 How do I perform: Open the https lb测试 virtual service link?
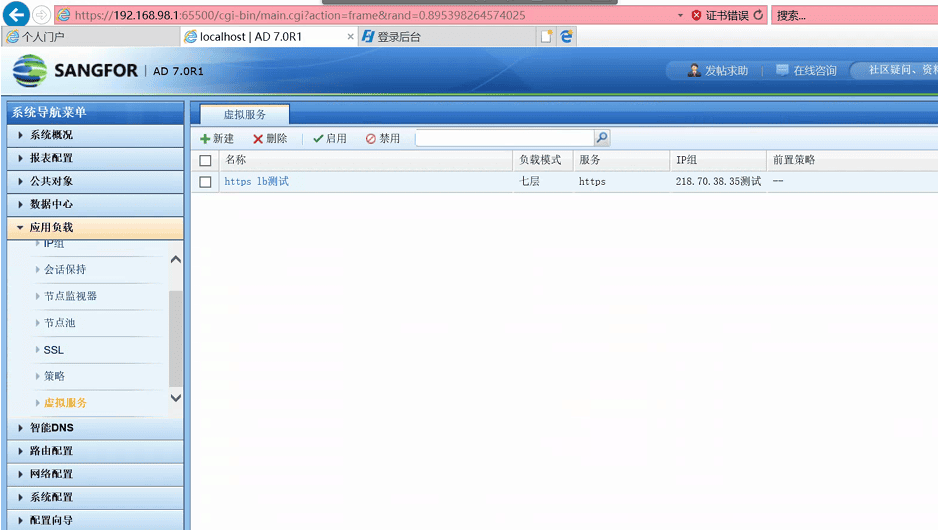[256, 182]
